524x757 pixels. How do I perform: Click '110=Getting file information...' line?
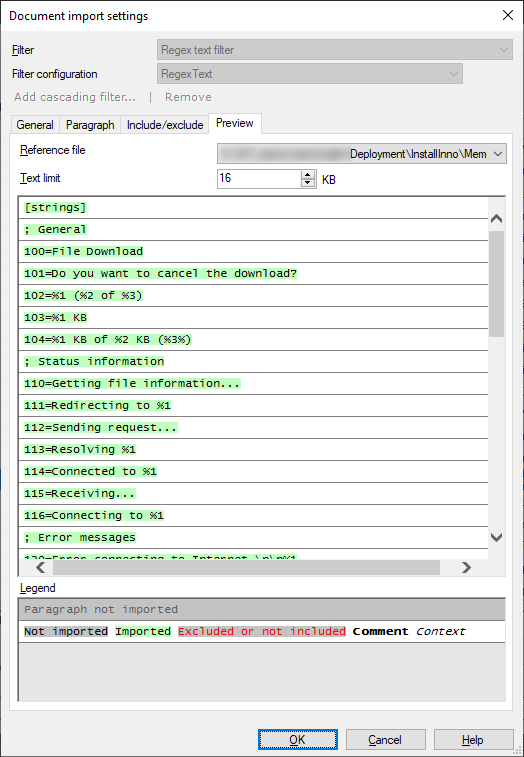coord(254,383)
